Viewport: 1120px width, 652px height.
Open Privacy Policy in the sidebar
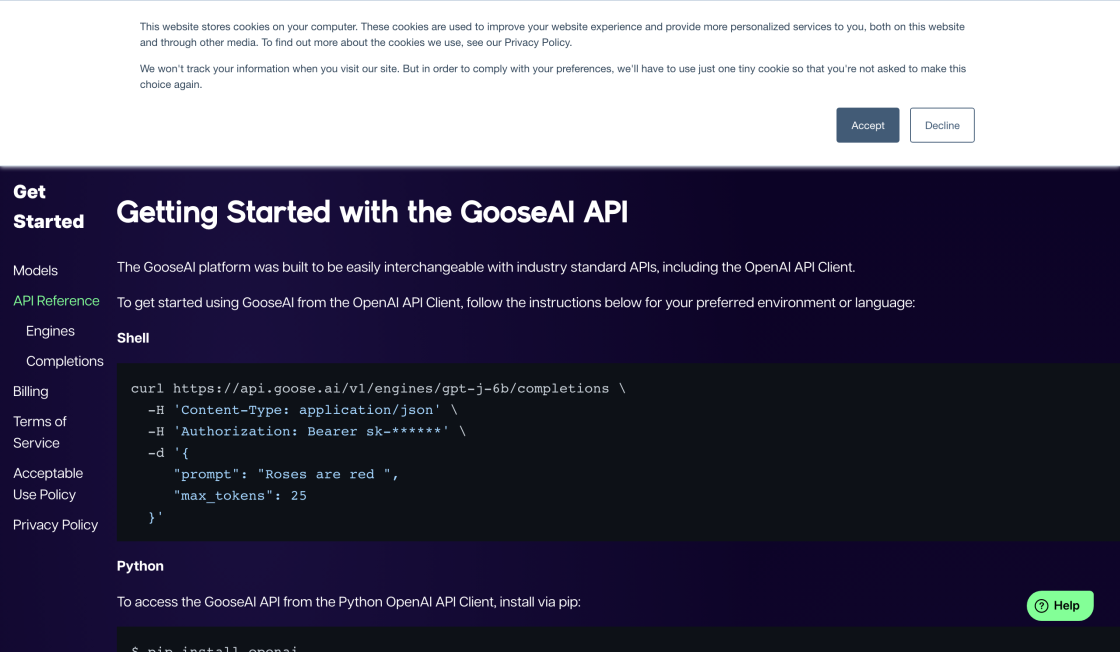(x=55, y=524)
